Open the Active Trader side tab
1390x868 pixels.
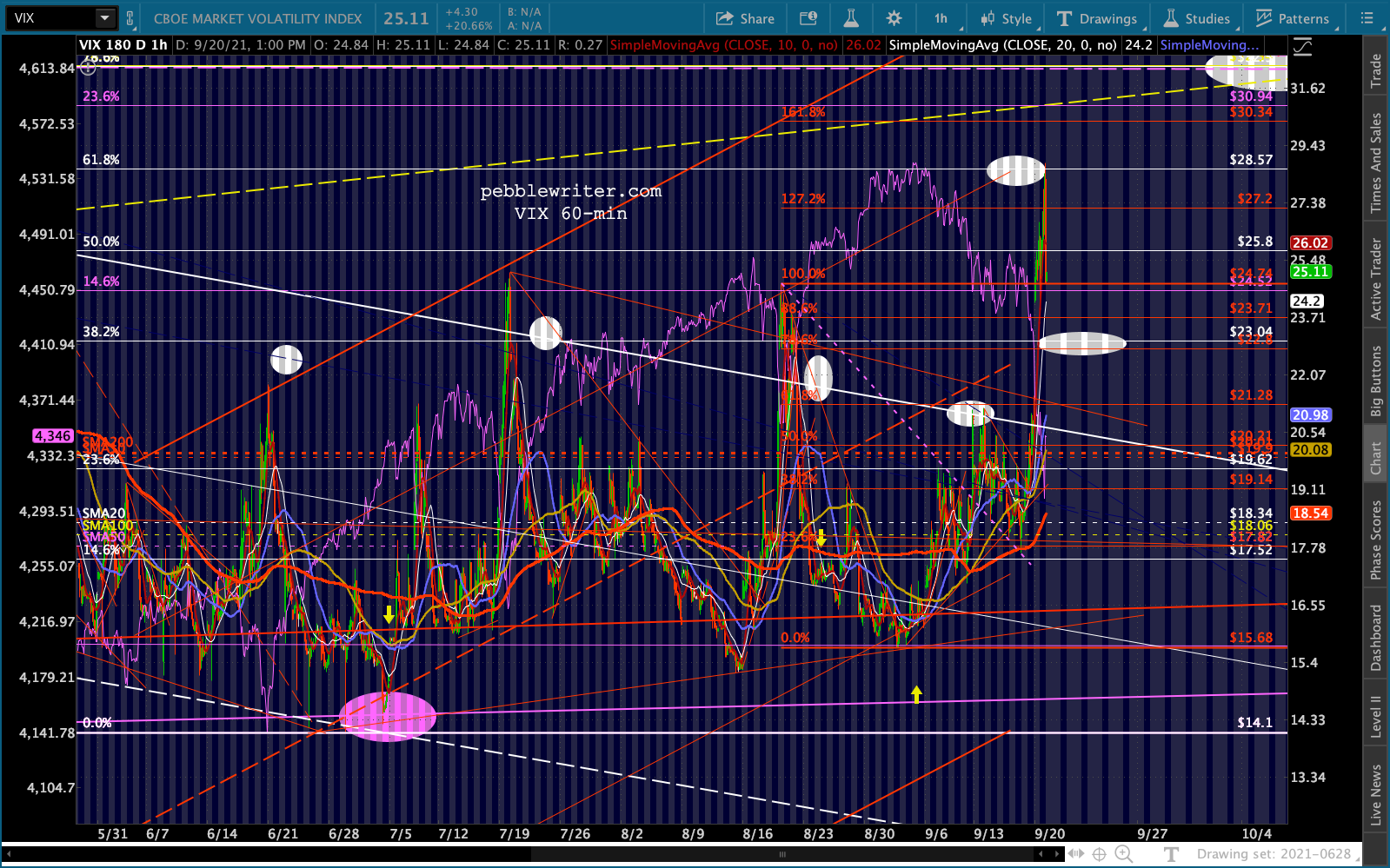click(x=1376, y=279)
